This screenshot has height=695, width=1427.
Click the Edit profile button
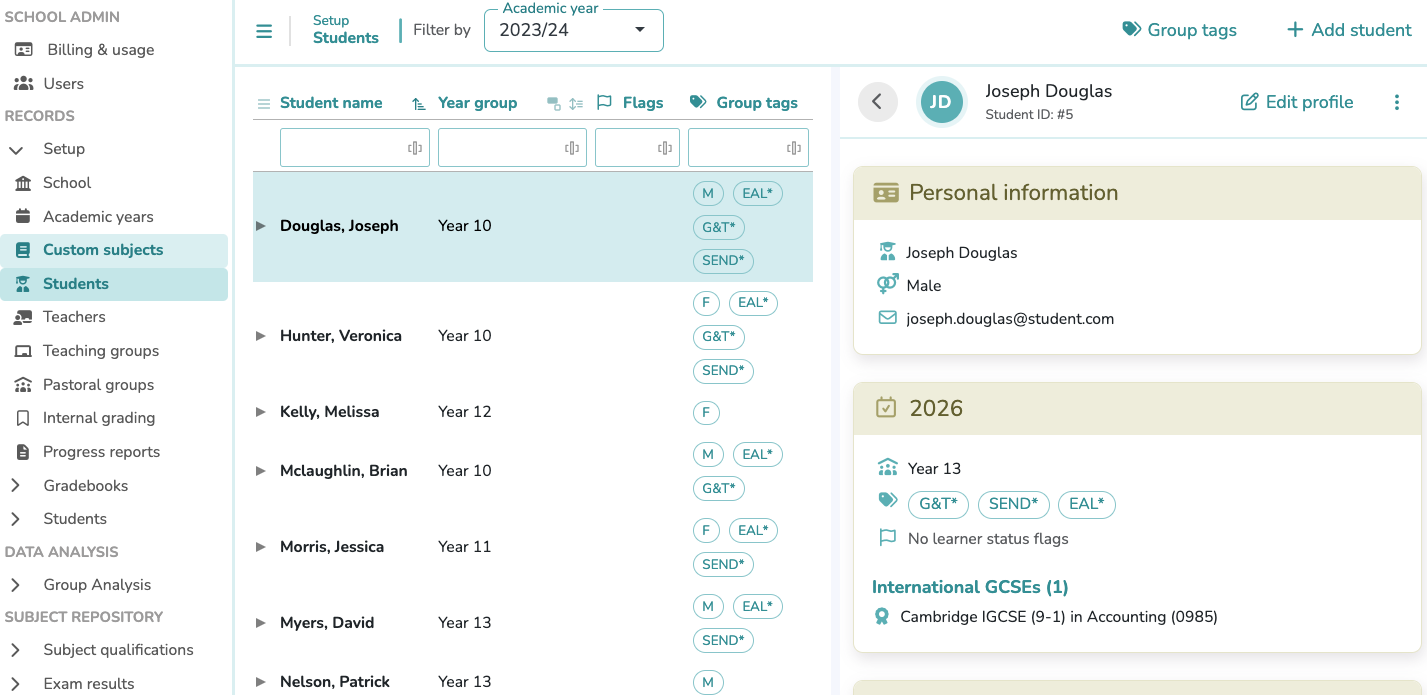pyautogui.click(x=1297, y=102)
